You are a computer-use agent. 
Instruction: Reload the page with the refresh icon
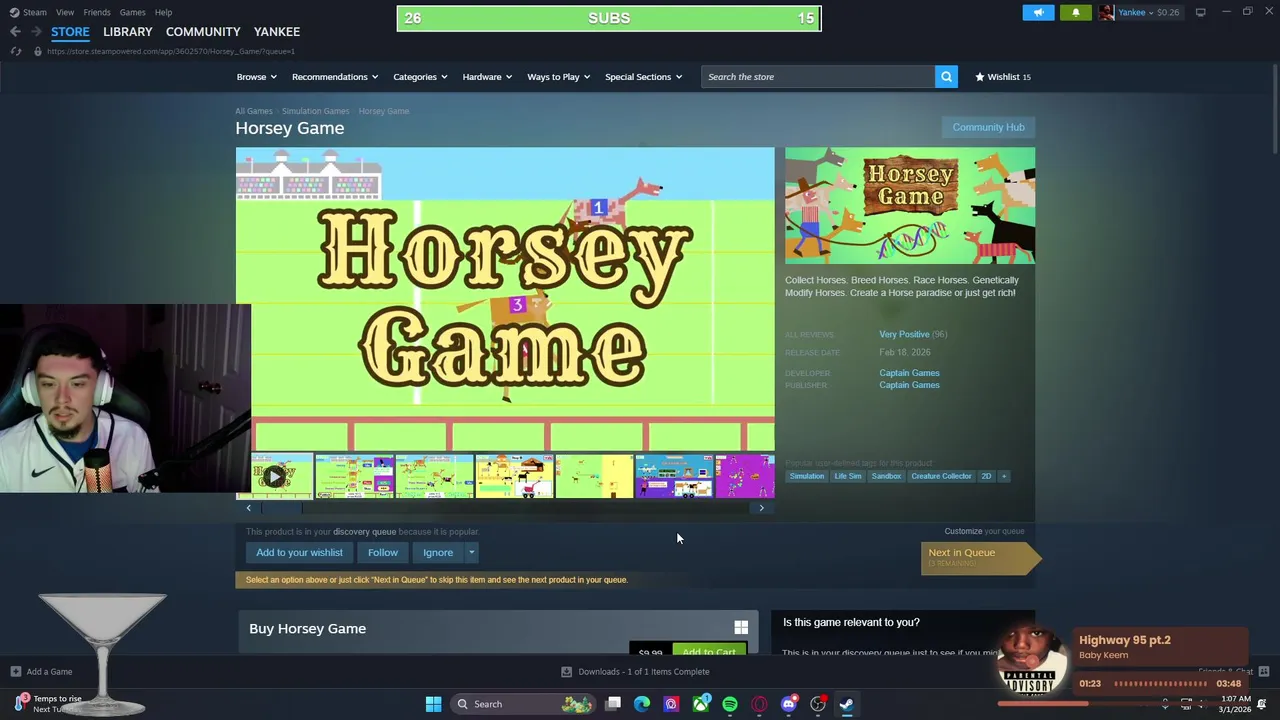[15, 51]
